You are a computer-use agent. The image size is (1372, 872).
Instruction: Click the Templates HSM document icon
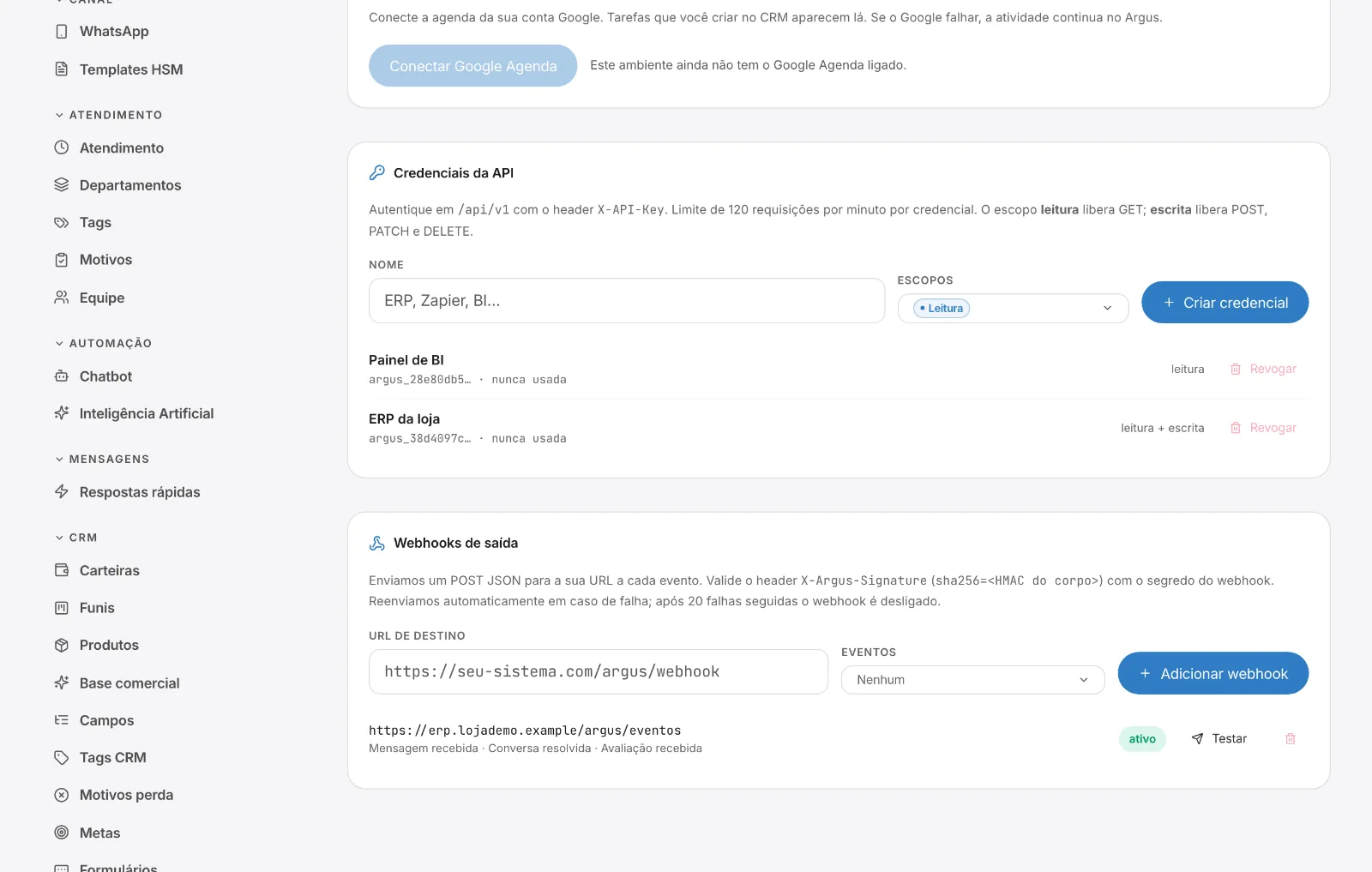pyautogui.click(x=61, y=69)
